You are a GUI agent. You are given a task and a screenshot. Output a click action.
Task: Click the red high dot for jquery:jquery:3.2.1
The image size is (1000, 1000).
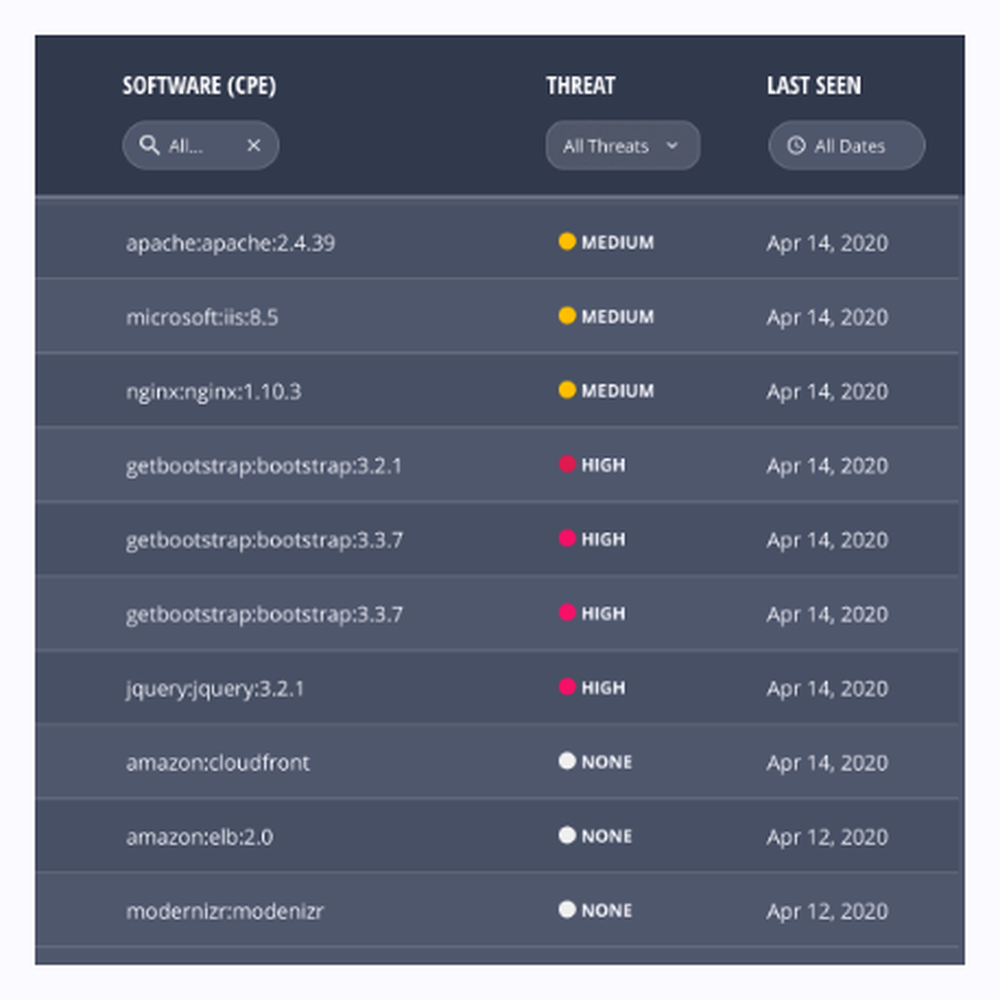pos(567,687)
